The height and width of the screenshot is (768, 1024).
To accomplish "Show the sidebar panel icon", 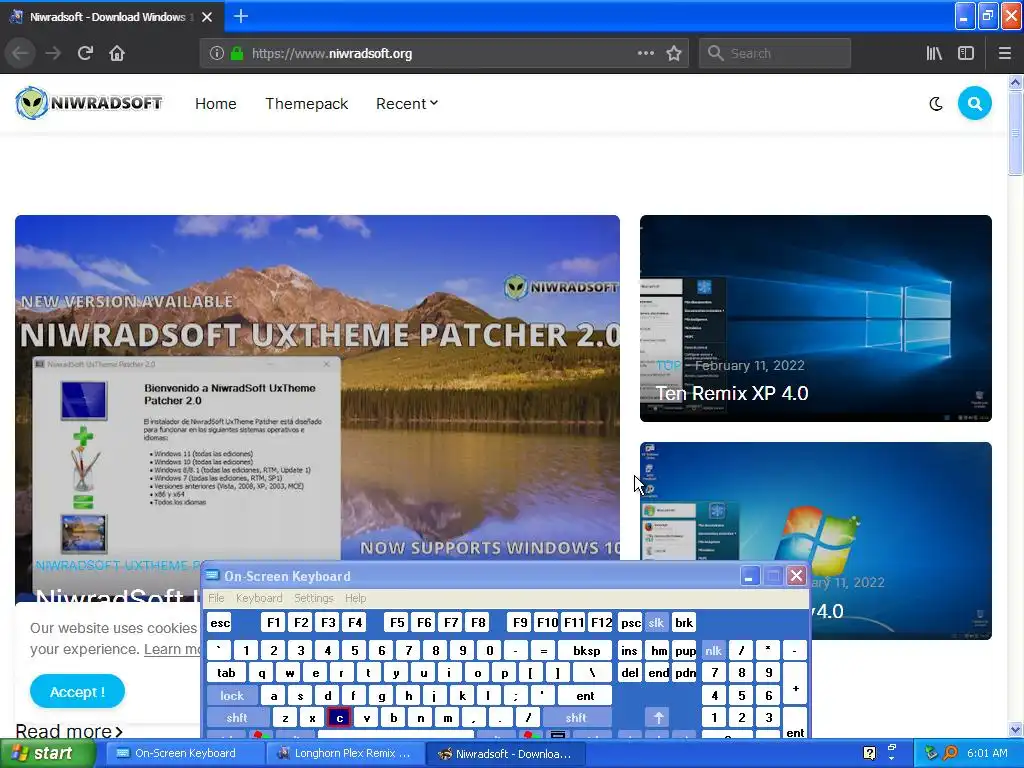I will (966, 53).
